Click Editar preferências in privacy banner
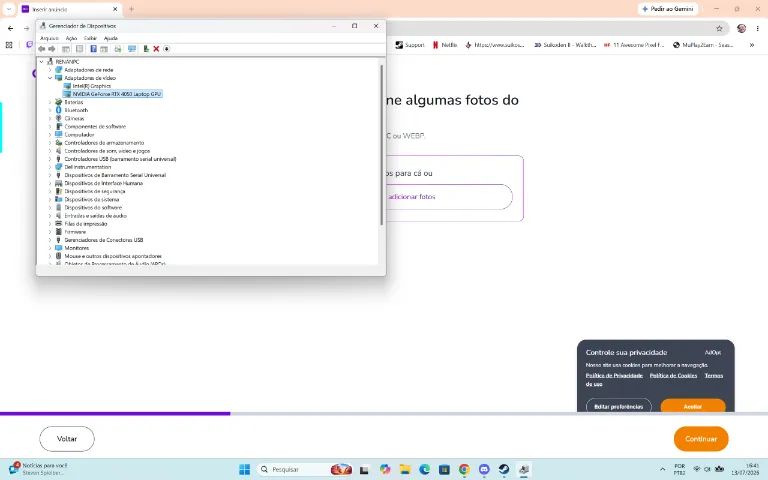 [x=619, y=406]
